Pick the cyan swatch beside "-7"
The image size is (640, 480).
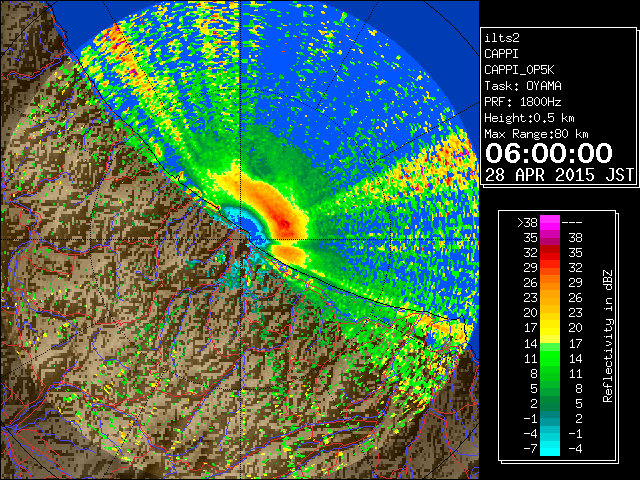point(550,449)
